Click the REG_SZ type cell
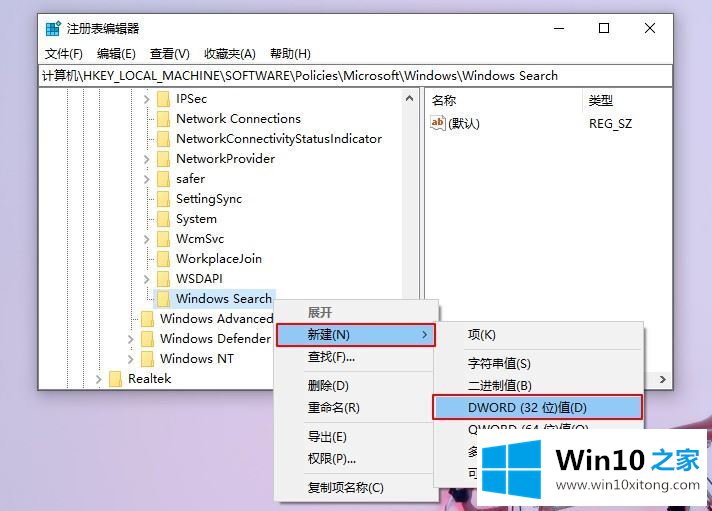Viewport: 712px width, 511px height. tap(610, 124)
